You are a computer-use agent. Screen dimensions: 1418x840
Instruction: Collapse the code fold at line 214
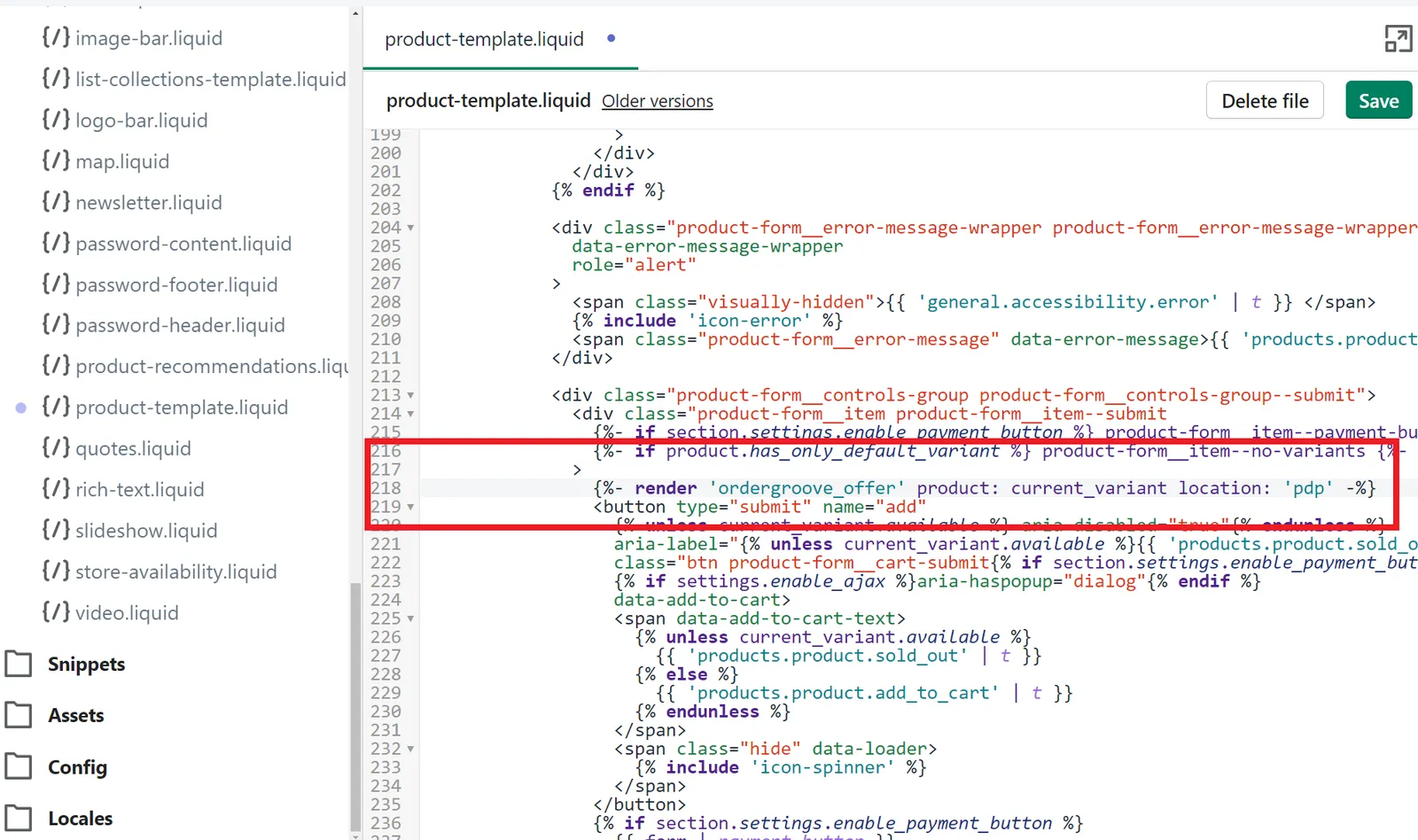[410, 414]
